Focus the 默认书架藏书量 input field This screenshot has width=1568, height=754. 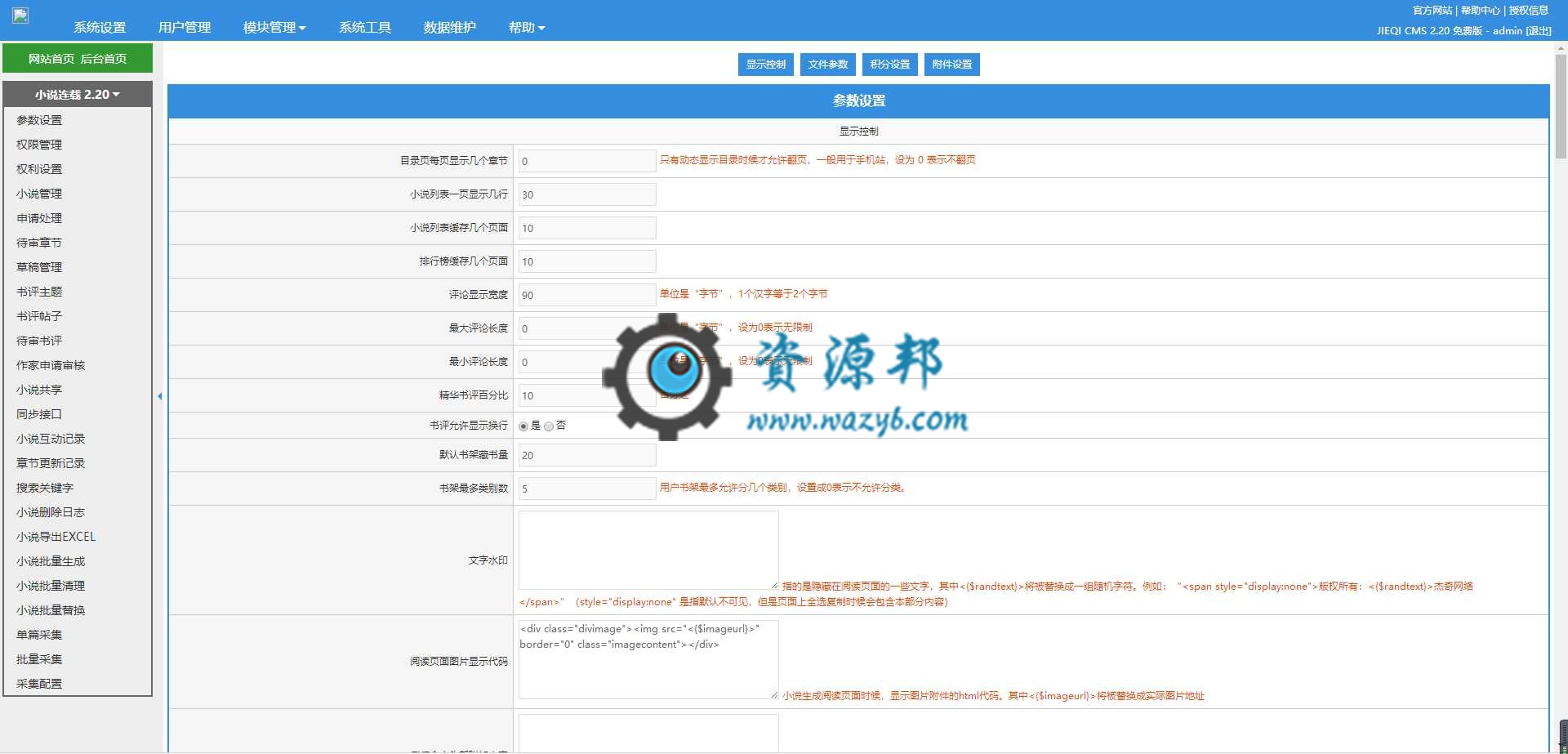pyautogui.click(x=587, y=455)
